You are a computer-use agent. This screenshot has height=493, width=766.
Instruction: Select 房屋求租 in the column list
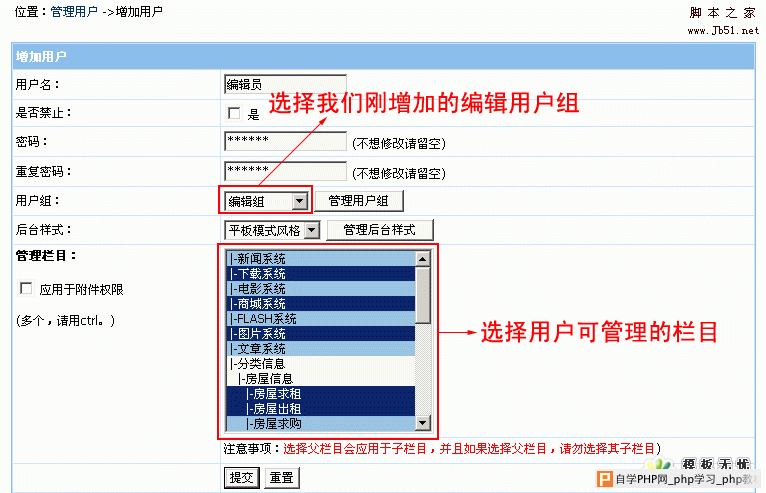point(320,394)
